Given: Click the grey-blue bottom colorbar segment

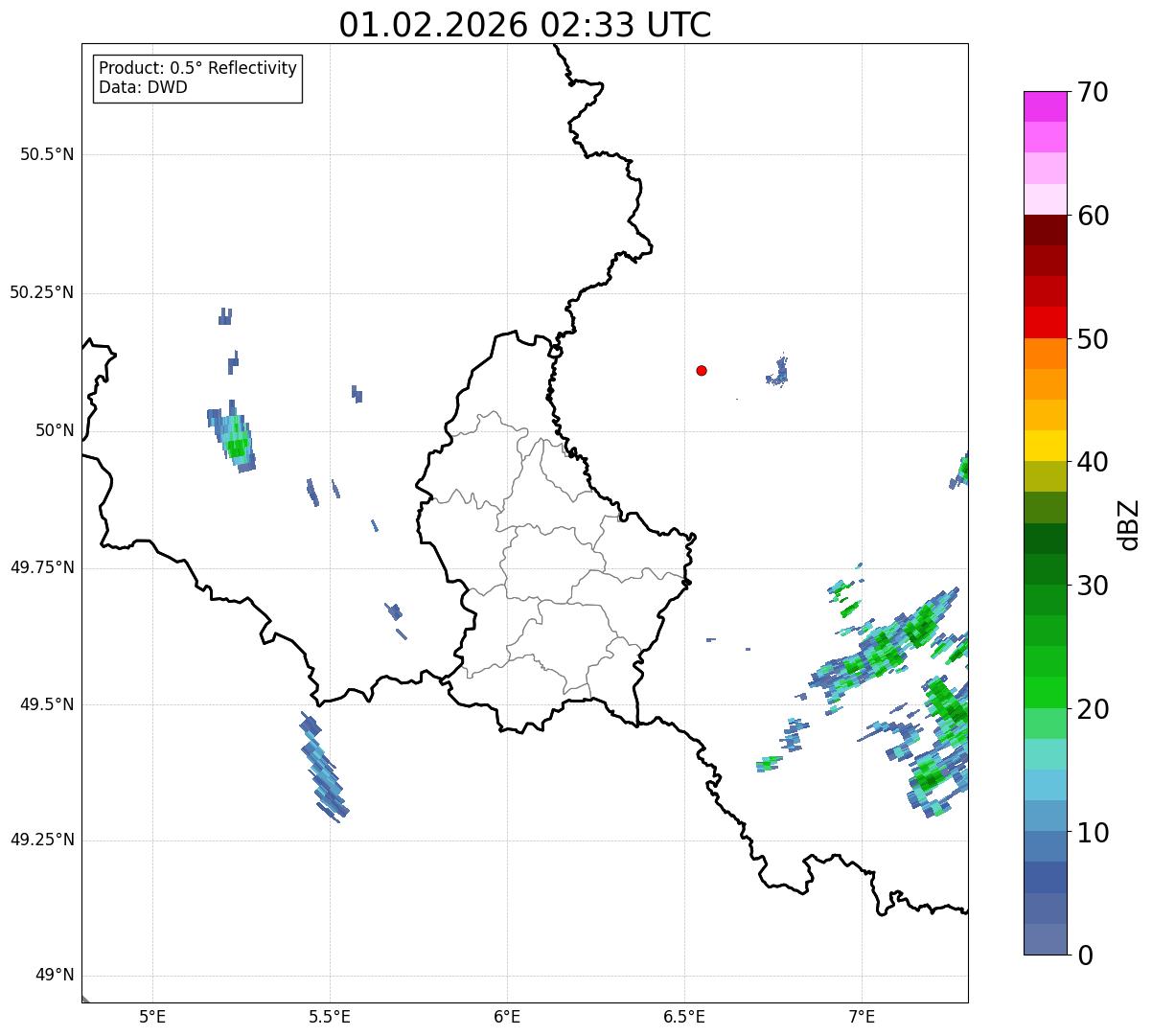Looking at the screenshot, I should point(1045,939).
